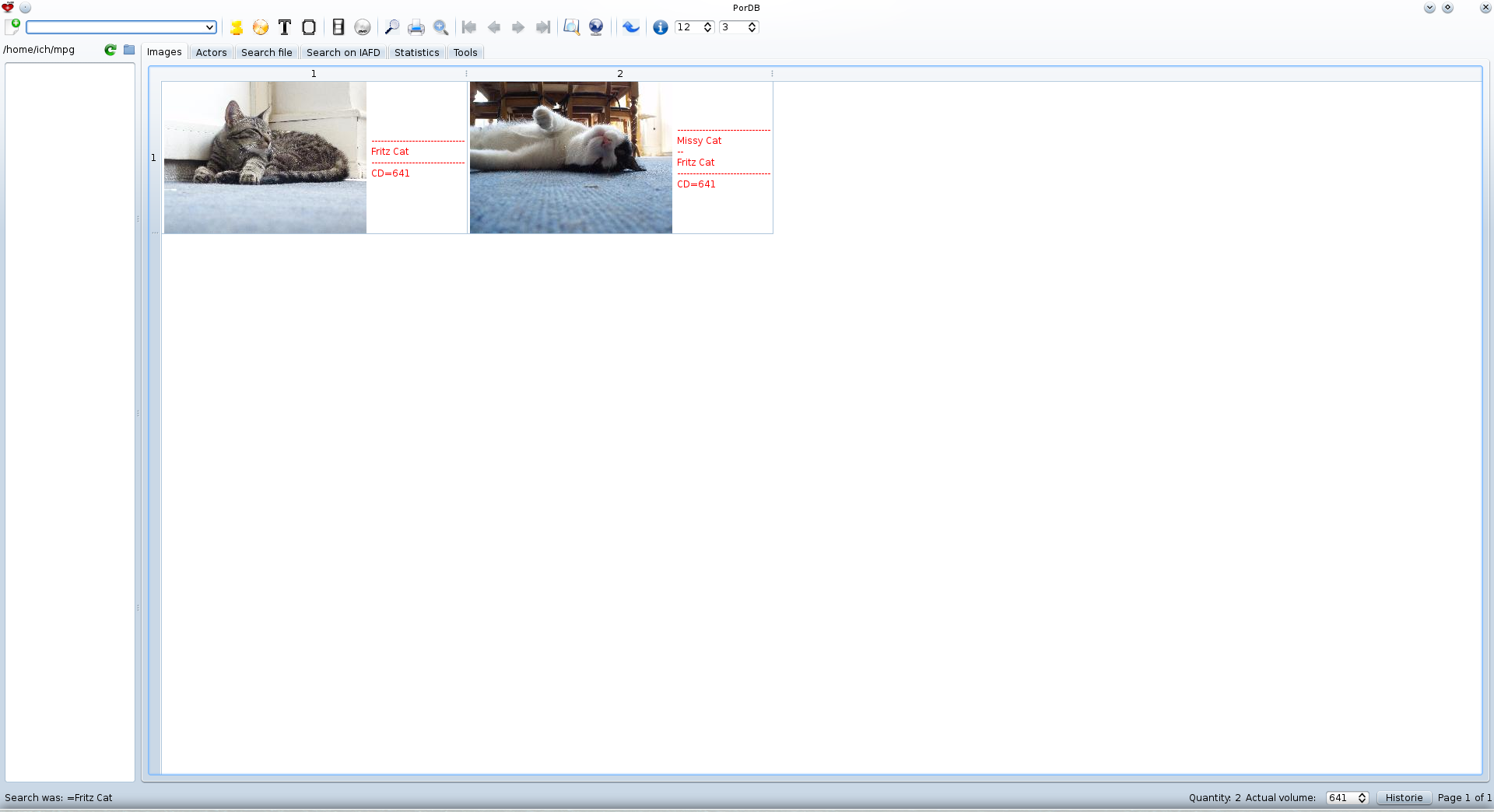Select the tabby cat thumbnail
This screenshot has height=812, width=1494.
click(x=265, y=158)
